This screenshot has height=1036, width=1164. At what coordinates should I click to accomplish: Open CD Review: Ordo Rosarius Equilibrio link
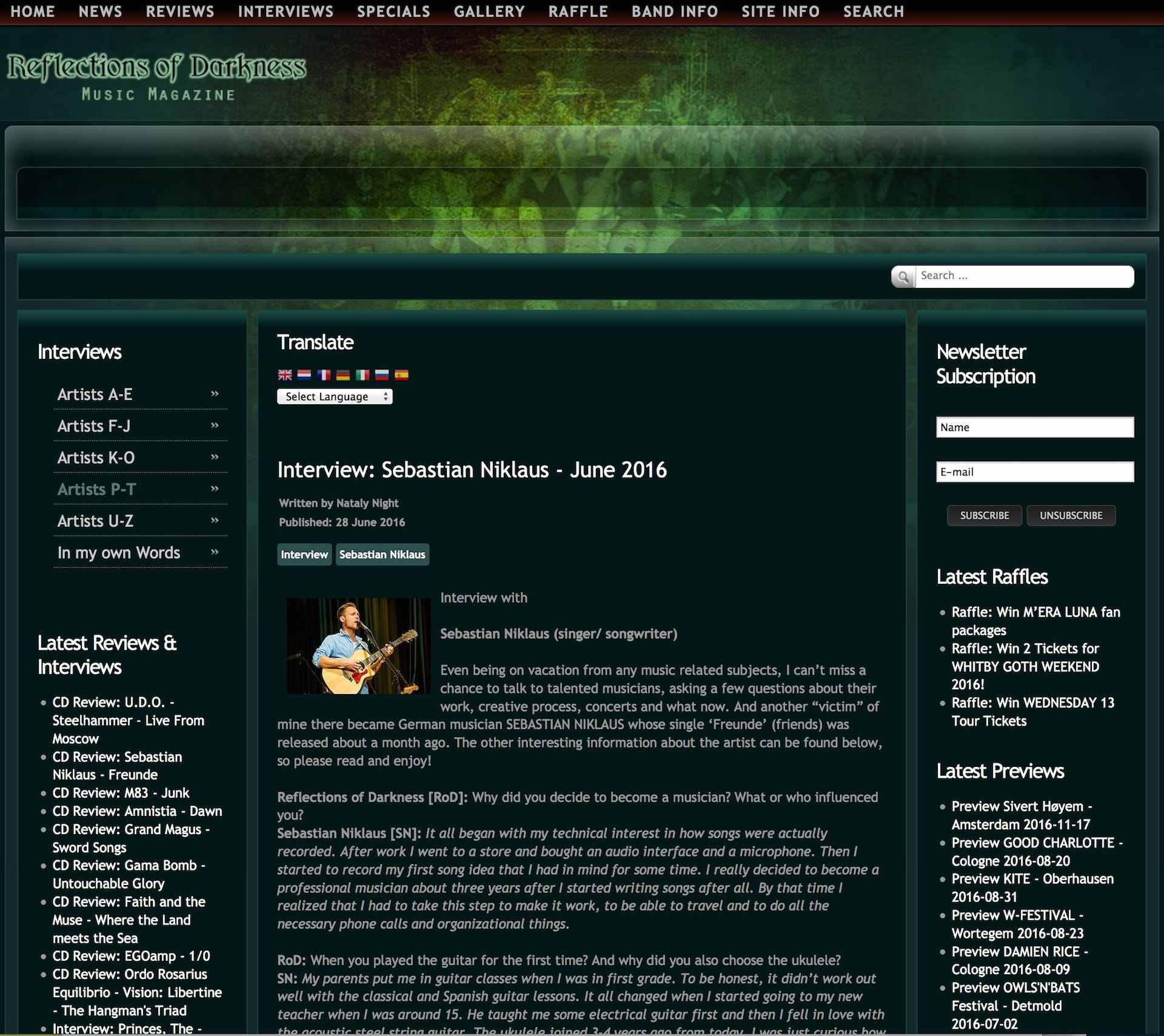[x=137, y=992]
